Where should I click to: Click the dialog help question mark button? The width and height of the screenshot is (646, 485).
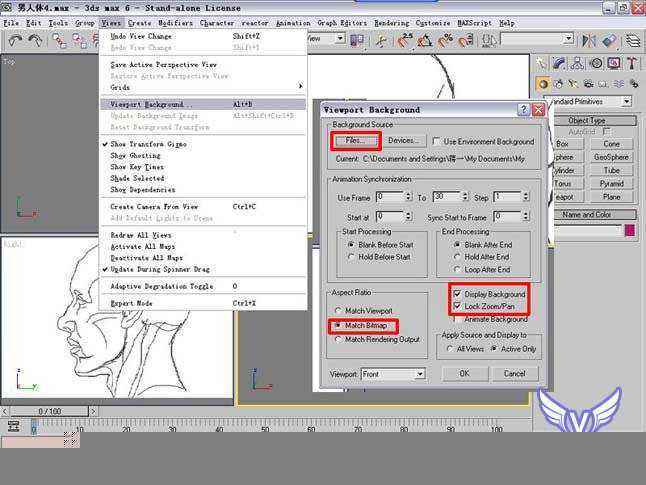click(523, 110)
